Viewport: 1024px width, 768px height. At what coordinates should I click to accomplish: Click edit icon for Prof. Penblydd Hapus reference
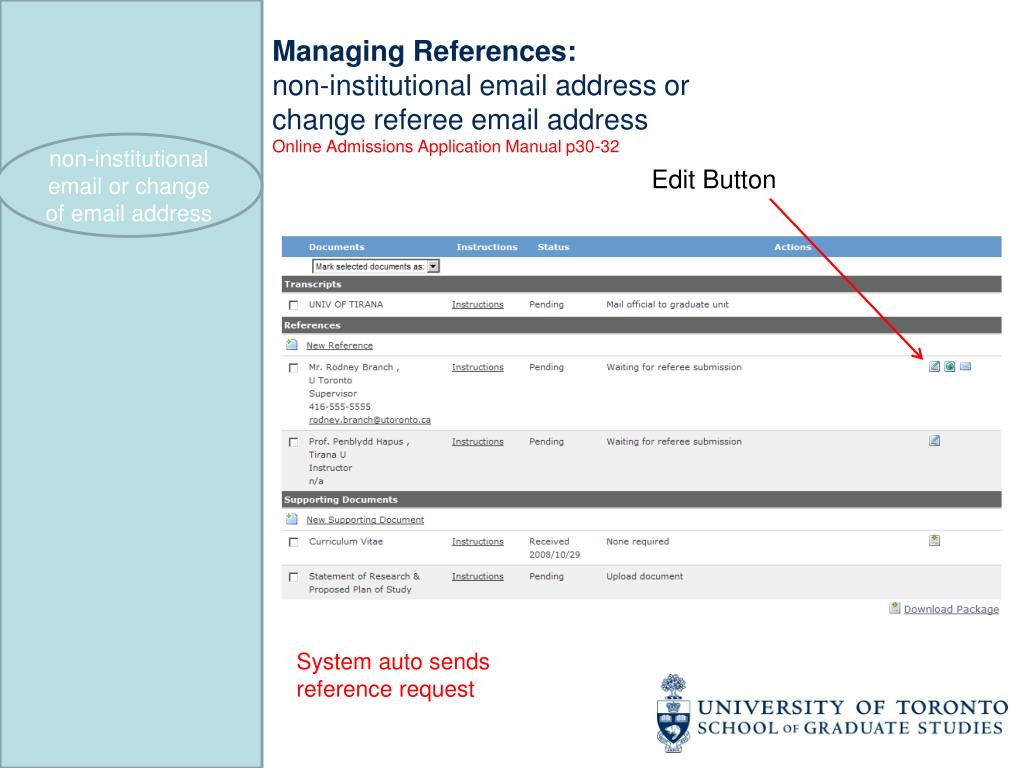[x=935, y=441]
